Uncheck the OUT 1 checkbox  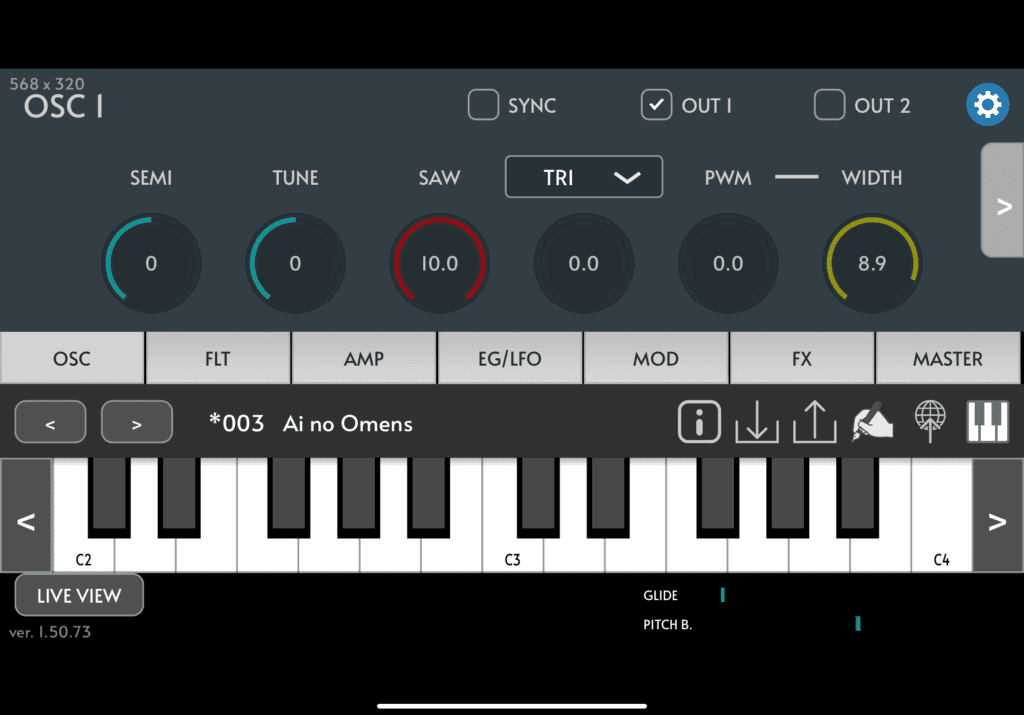click(x=656, y=105)
